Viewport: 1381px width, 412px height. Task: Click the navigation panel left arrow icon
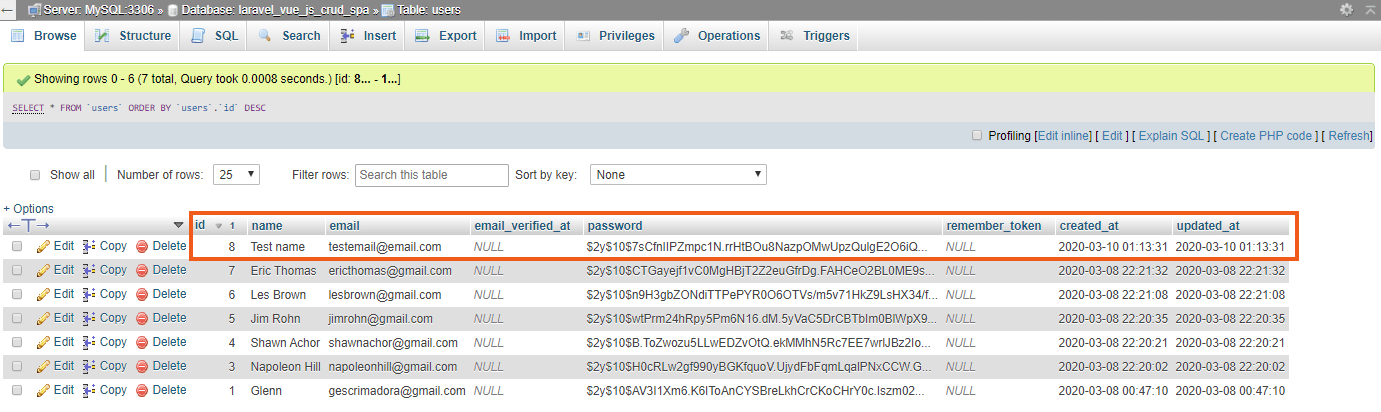tap(8, 9)
